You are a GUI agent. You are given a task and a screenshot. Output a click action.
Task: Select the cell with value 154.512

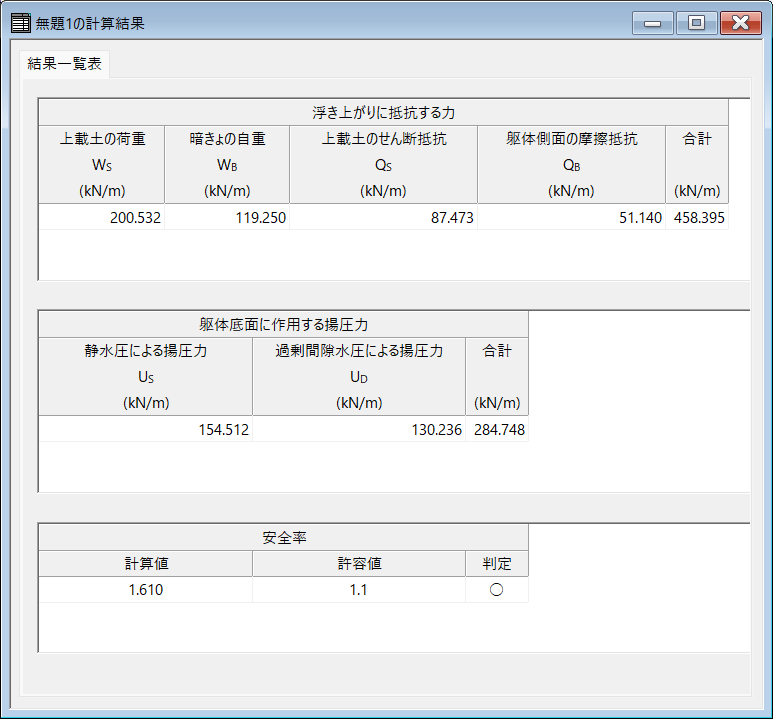pos(146,430)
